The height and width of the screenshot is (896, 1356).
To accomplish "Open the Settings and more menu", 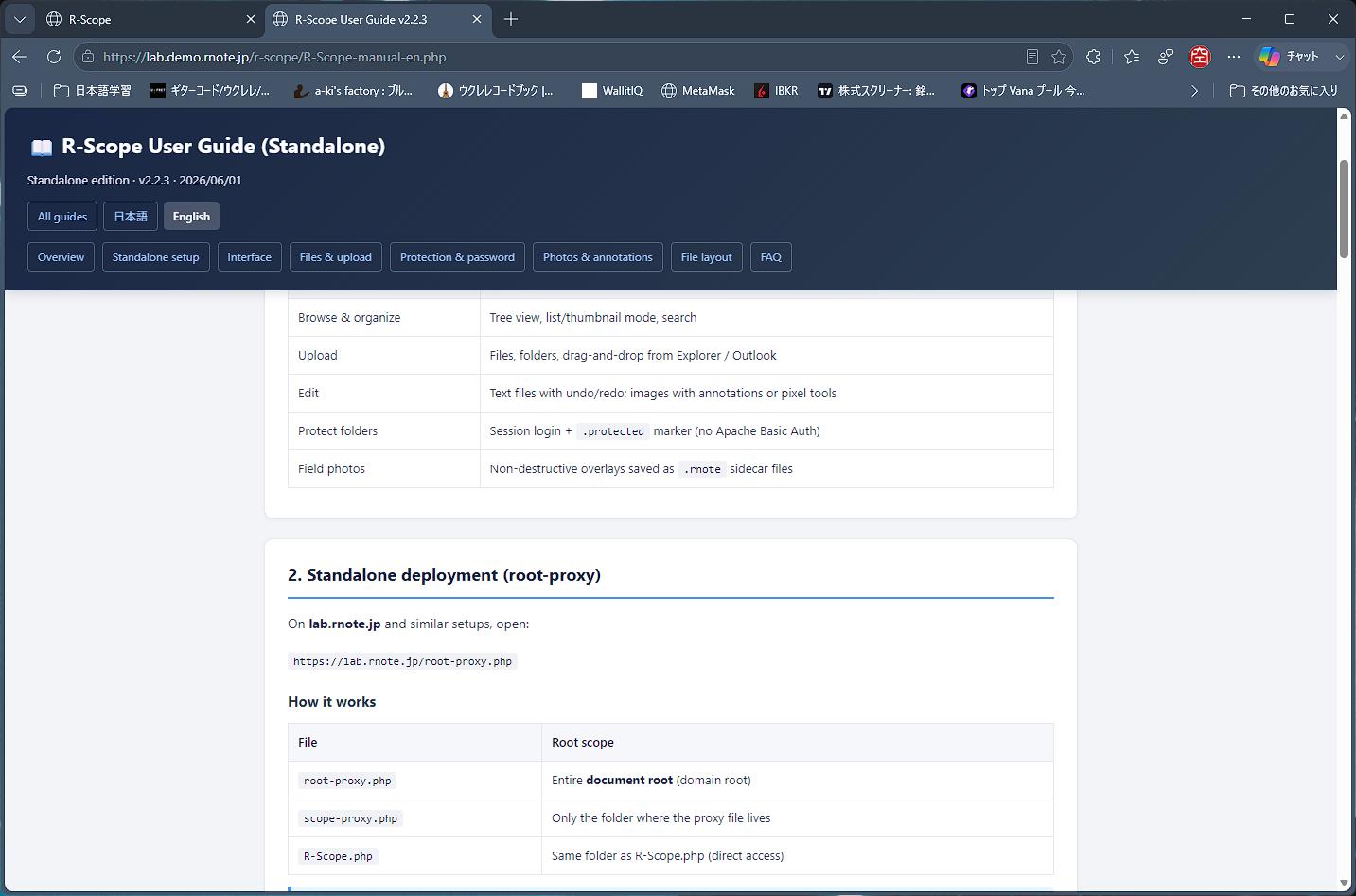I will click(x=1234, y=57).
